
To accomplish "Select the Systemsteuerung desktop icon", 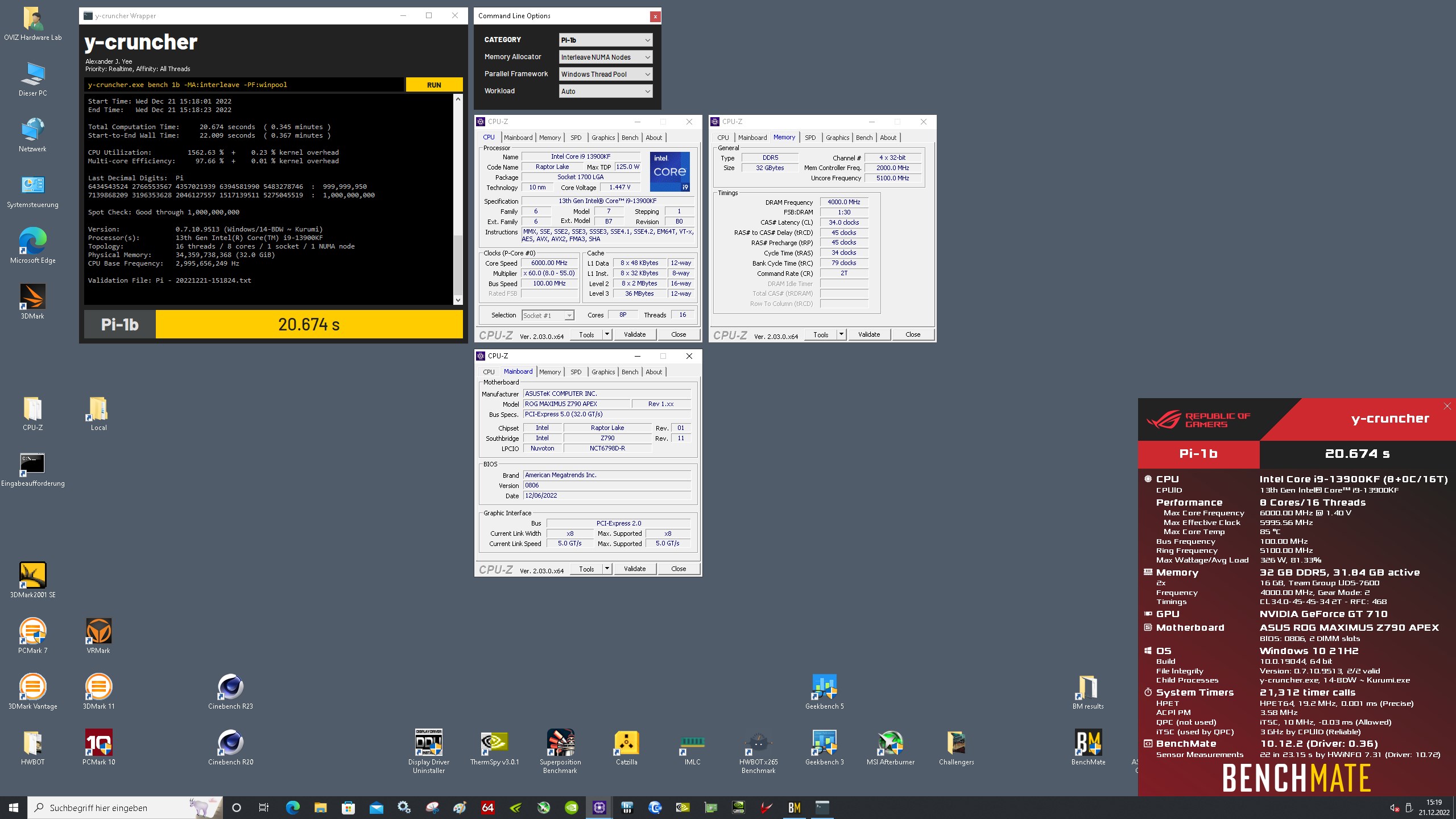I will point(32,190).
